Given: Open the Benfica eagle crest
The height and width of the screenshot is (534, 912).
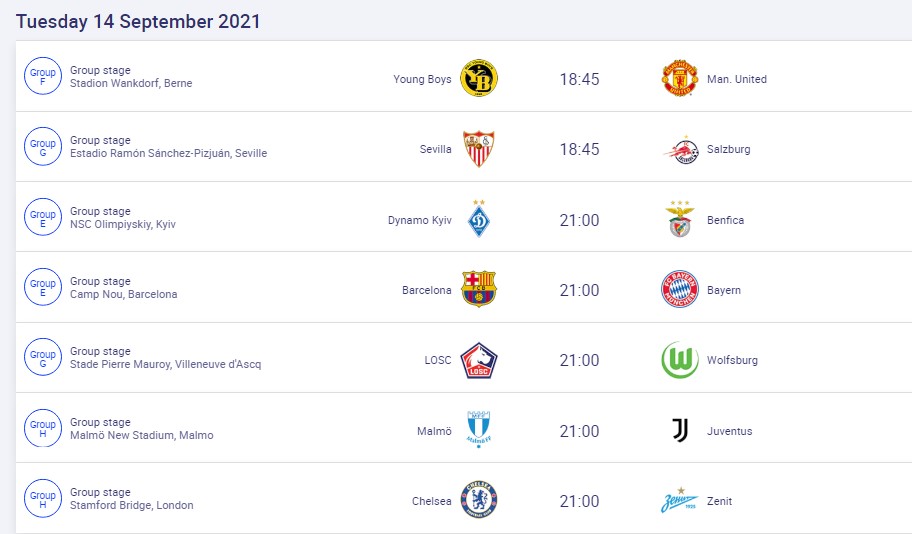Looking at the screenshot, I should 680,220.
